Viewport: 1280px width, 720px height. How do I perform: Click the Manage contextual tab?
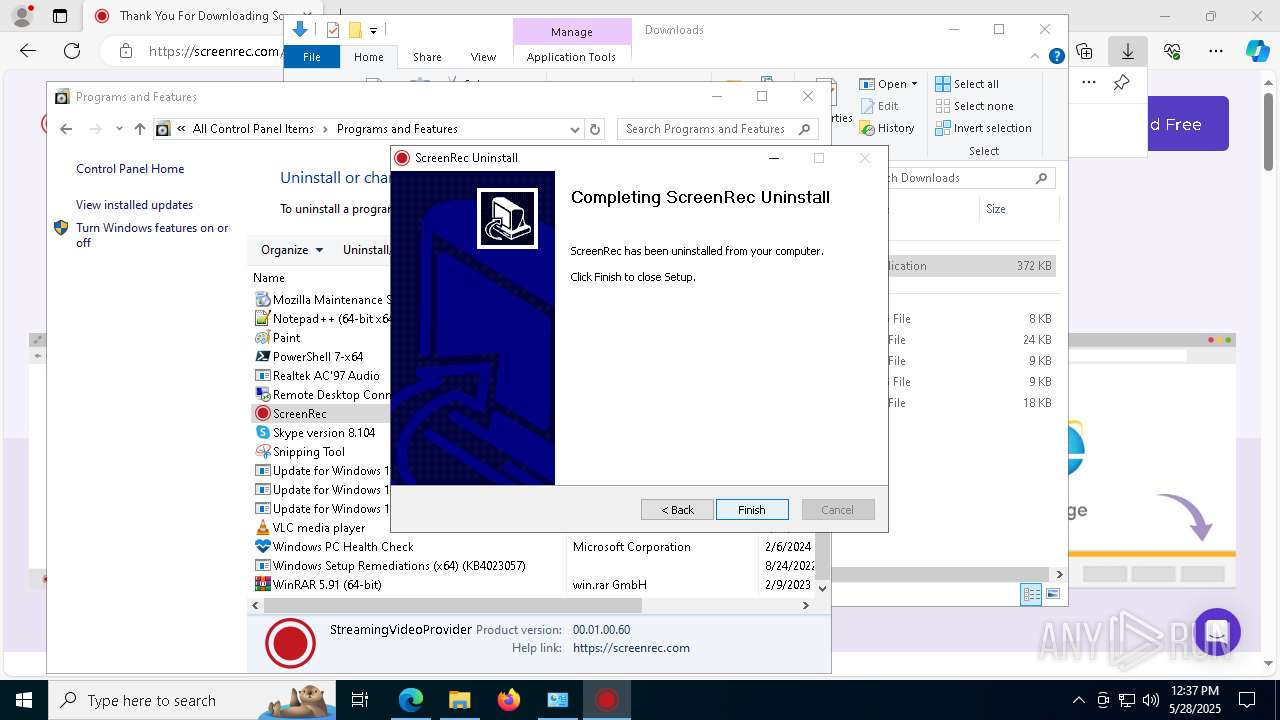[x=572, y=32]
